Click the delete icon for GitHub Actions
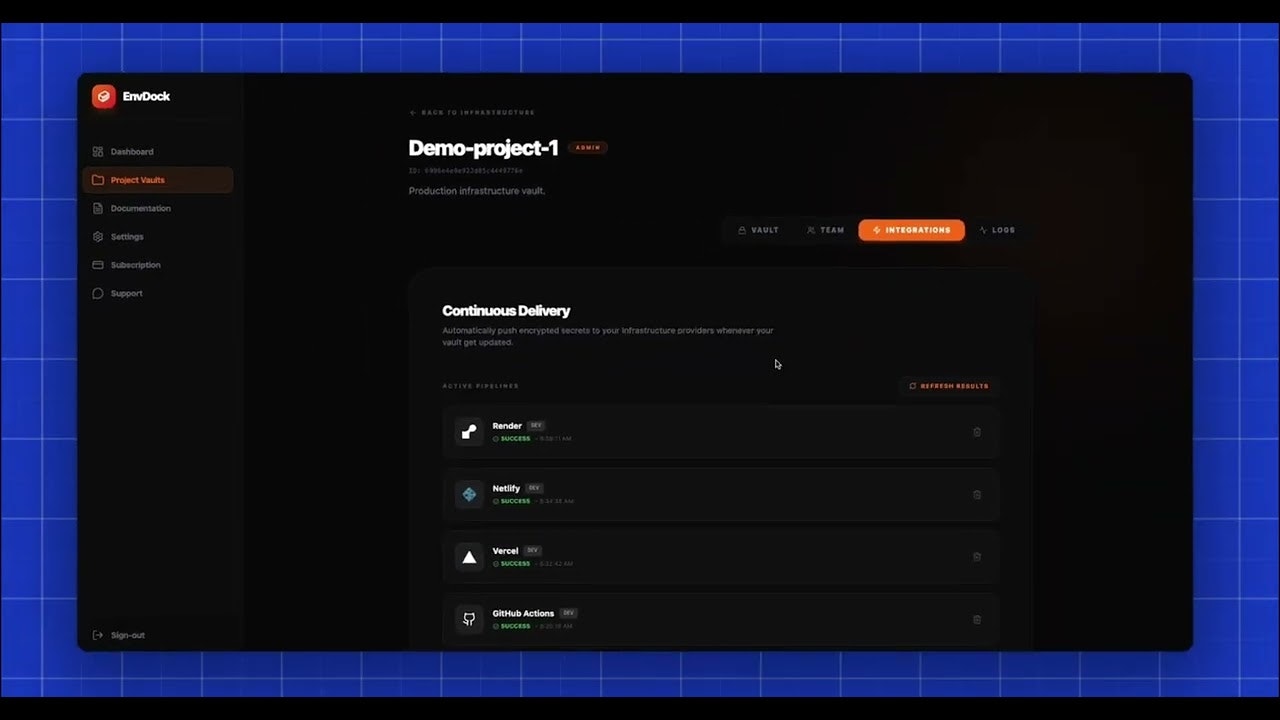The height and width of the screenshot is (720, 1280). pyautogui.click(x=977, y=619)
